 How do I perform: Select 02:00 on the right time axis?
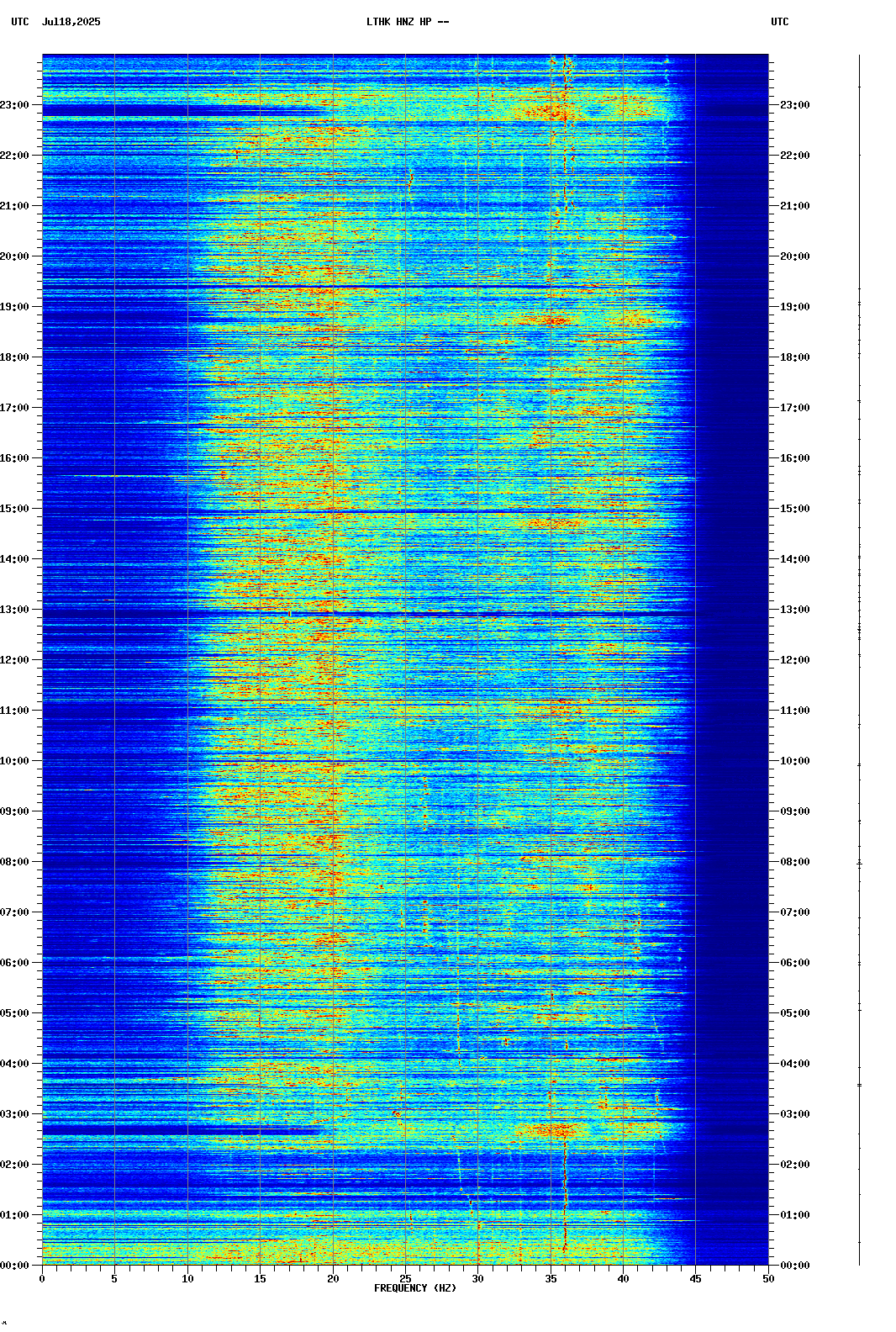point(795,1165)
